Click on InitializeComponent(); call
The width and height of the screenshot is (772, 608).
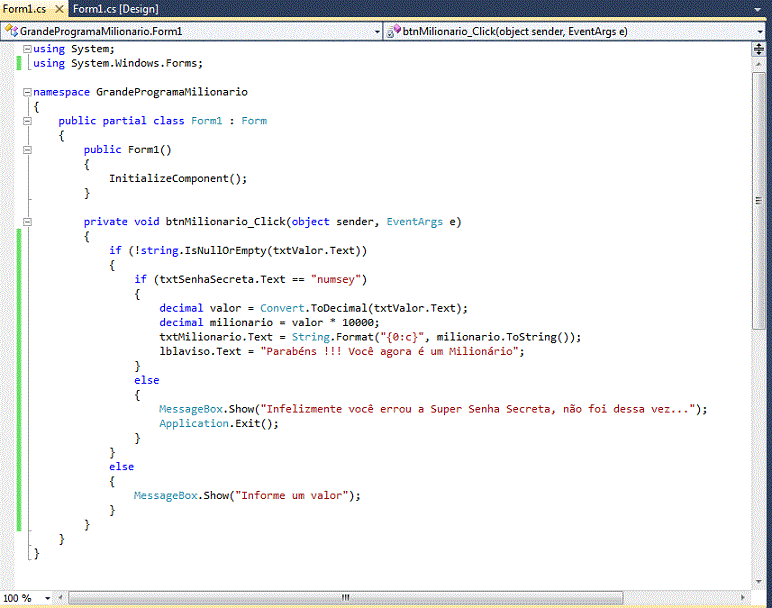(178, 179)
